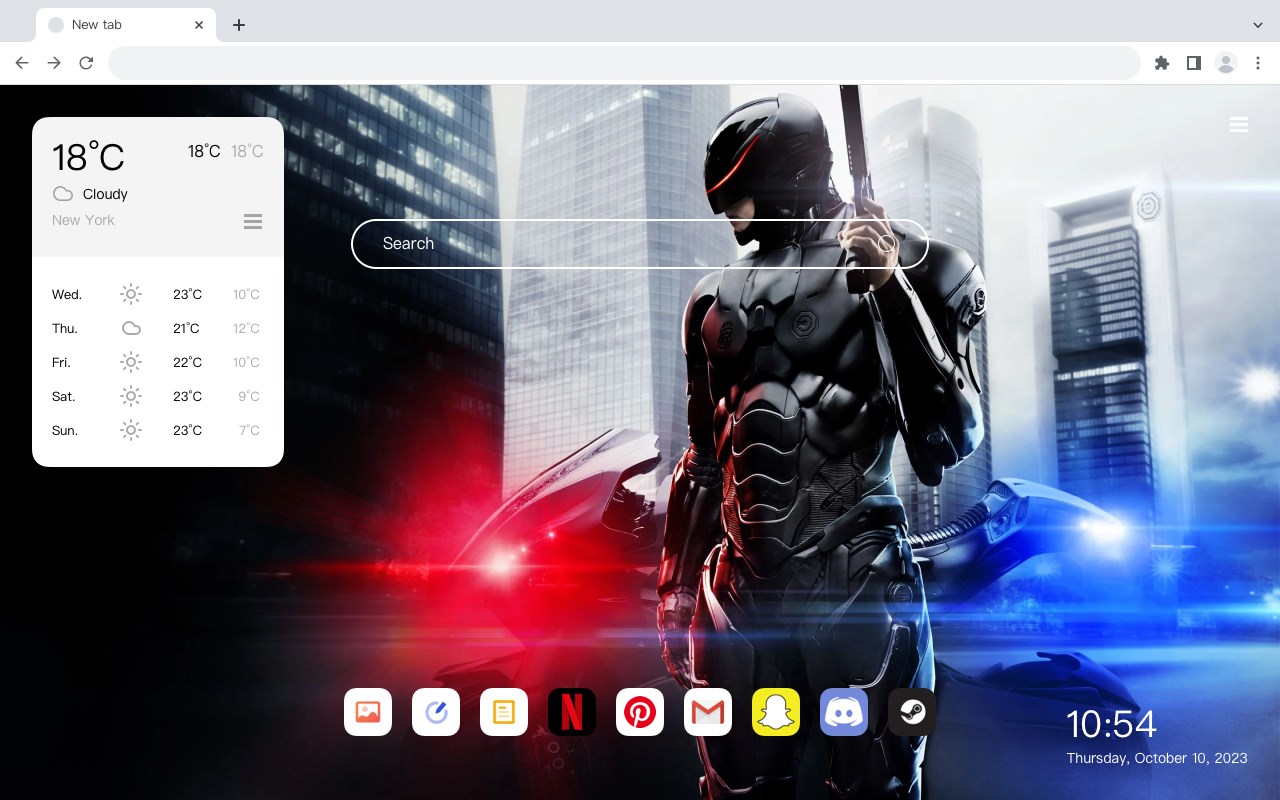This screenshot has height=800, width=1280.
Task: Select the Sun. forecast row
Action: (158, 430)
